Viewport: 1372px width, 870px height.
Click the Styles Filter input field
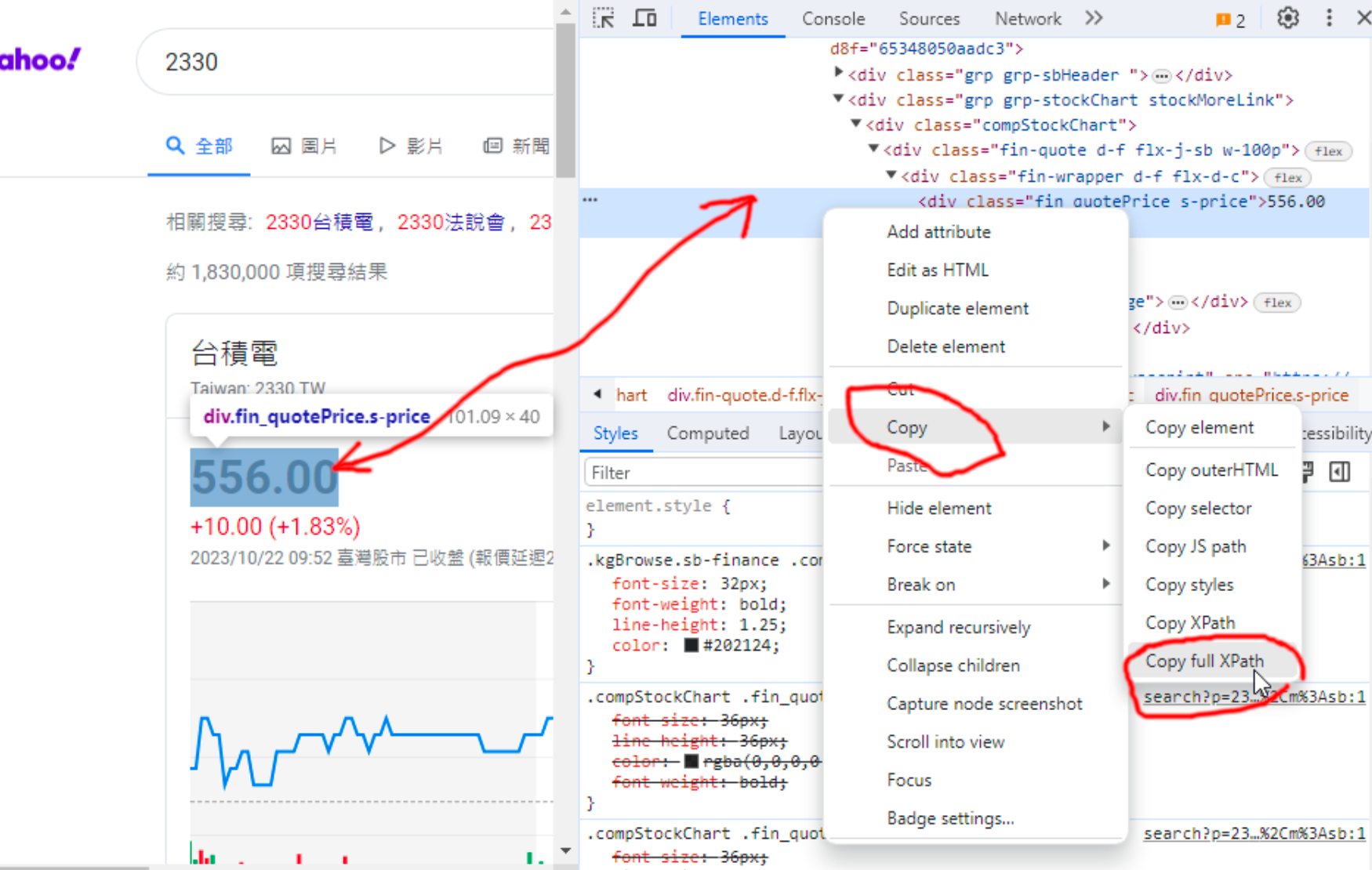tap(702, 473)
